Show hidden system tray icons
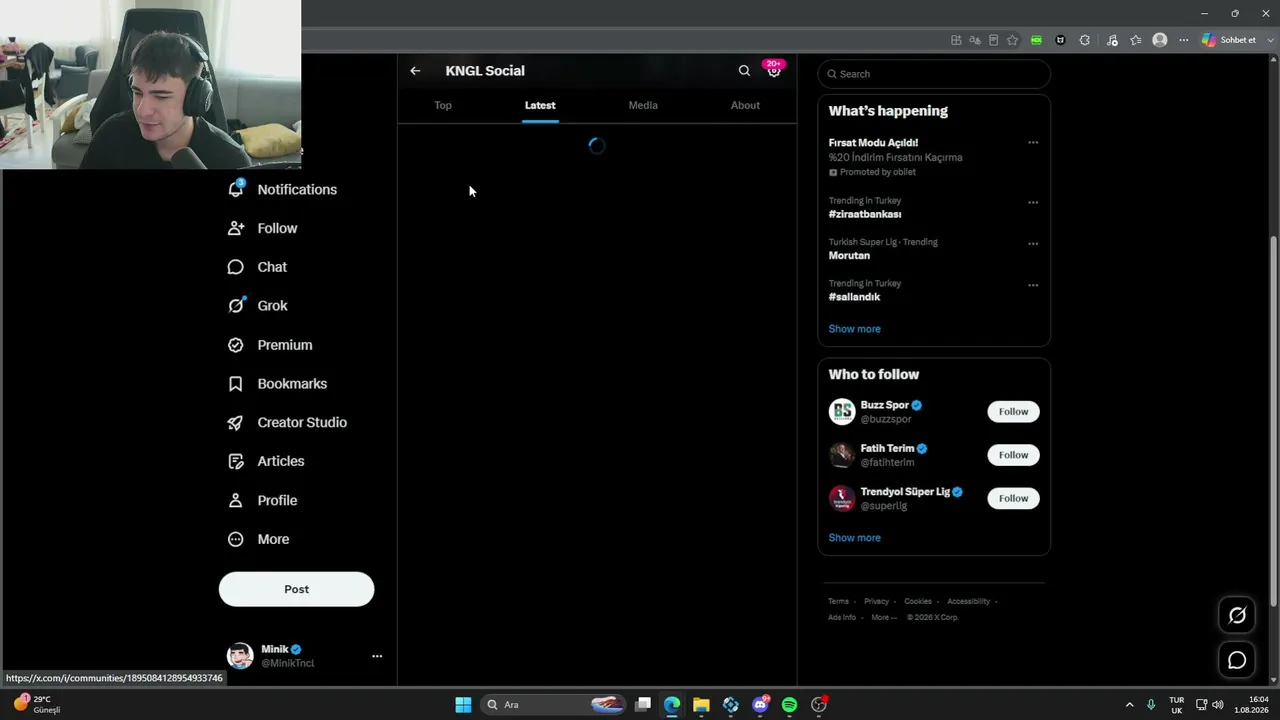Image resolution: width=1280 pixels, height=720 pixels. (x=1130, y=705)
